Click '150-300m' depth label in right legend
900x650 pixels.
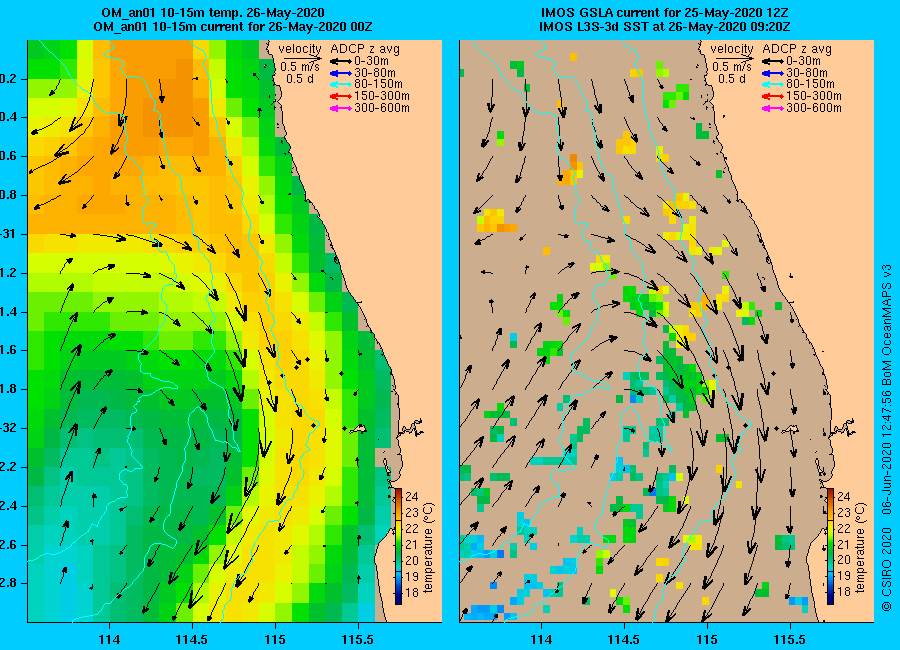pyautogui.click(x=814, y=96)
